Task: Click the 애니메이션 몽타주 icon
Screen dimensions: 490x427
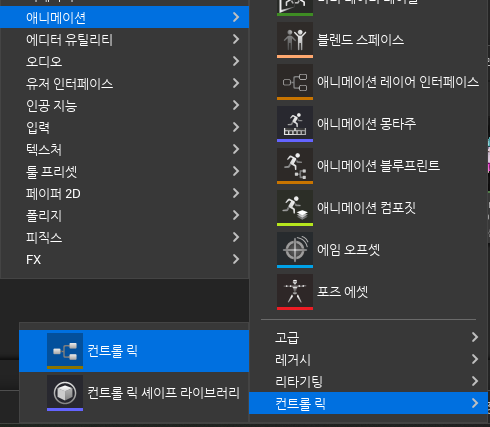Action: (x=295, y=124)
